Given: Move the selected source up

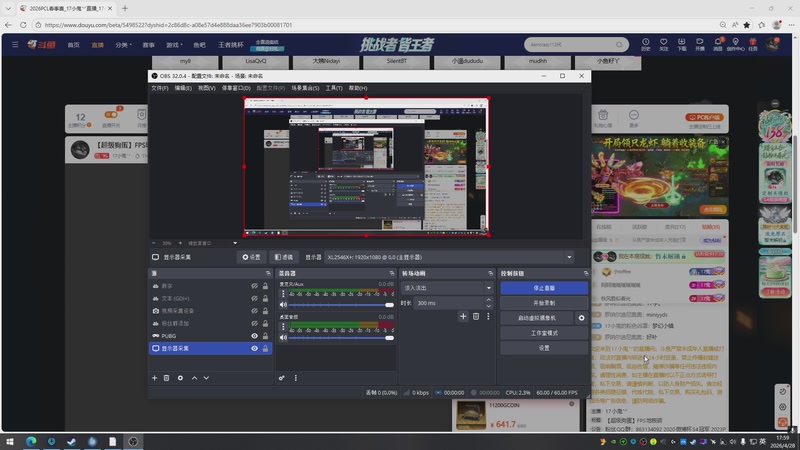Looking at the screenshot, I should pos(194,378).
